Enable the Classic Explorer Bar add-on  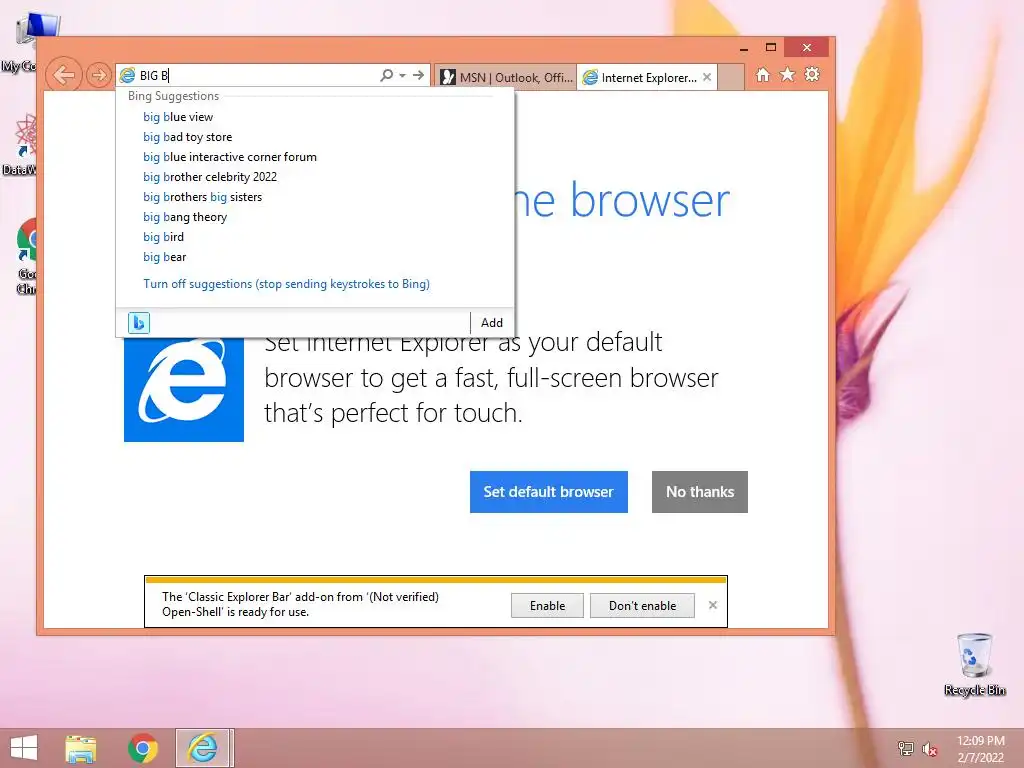click(x=547, y=606)
